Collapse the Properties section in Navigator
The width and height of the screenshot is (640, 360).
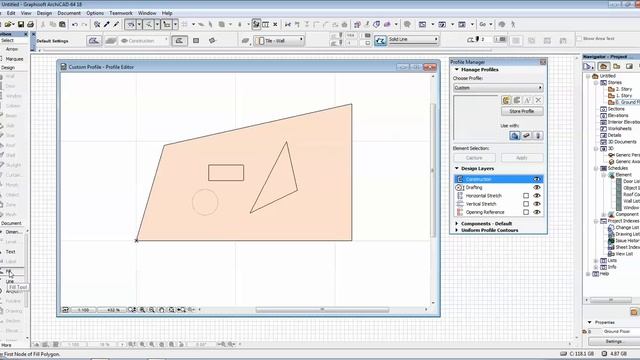click(x=589, y=322)
